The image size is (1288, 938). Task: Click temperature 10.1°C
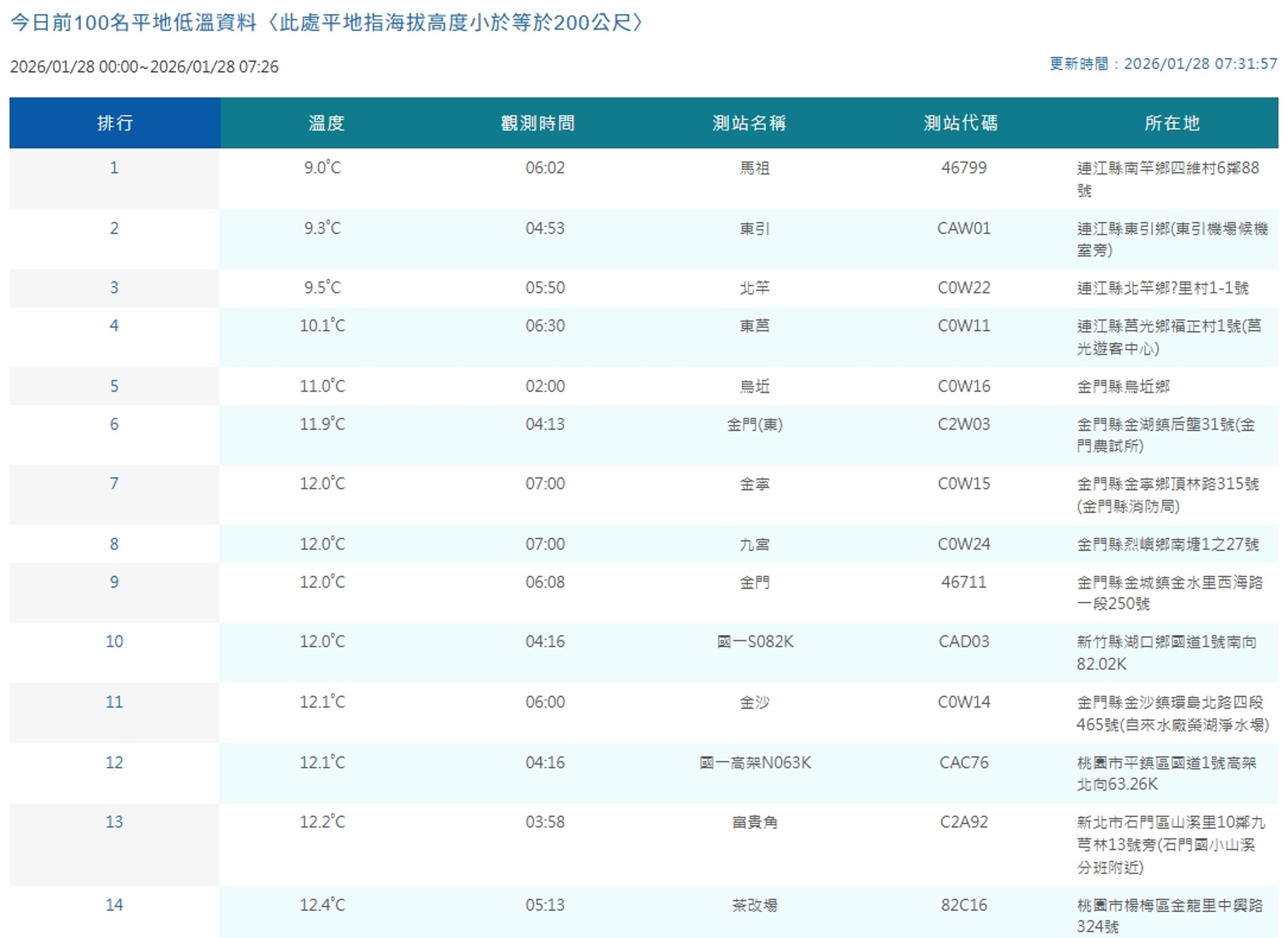[322, 326]
